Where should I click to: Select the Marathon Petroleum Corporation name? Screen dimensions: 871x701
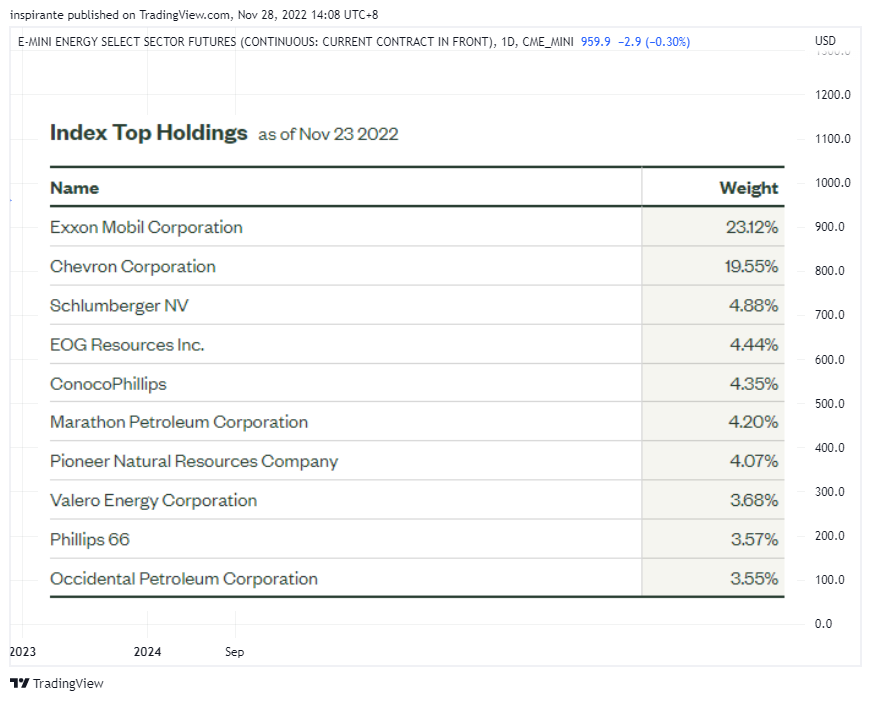179,422
